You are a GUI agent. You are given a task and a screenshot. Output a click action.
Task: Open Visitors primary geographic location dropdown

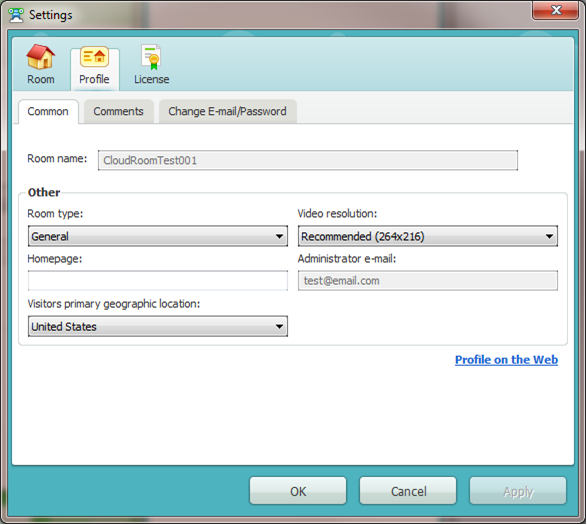[158, 326]
